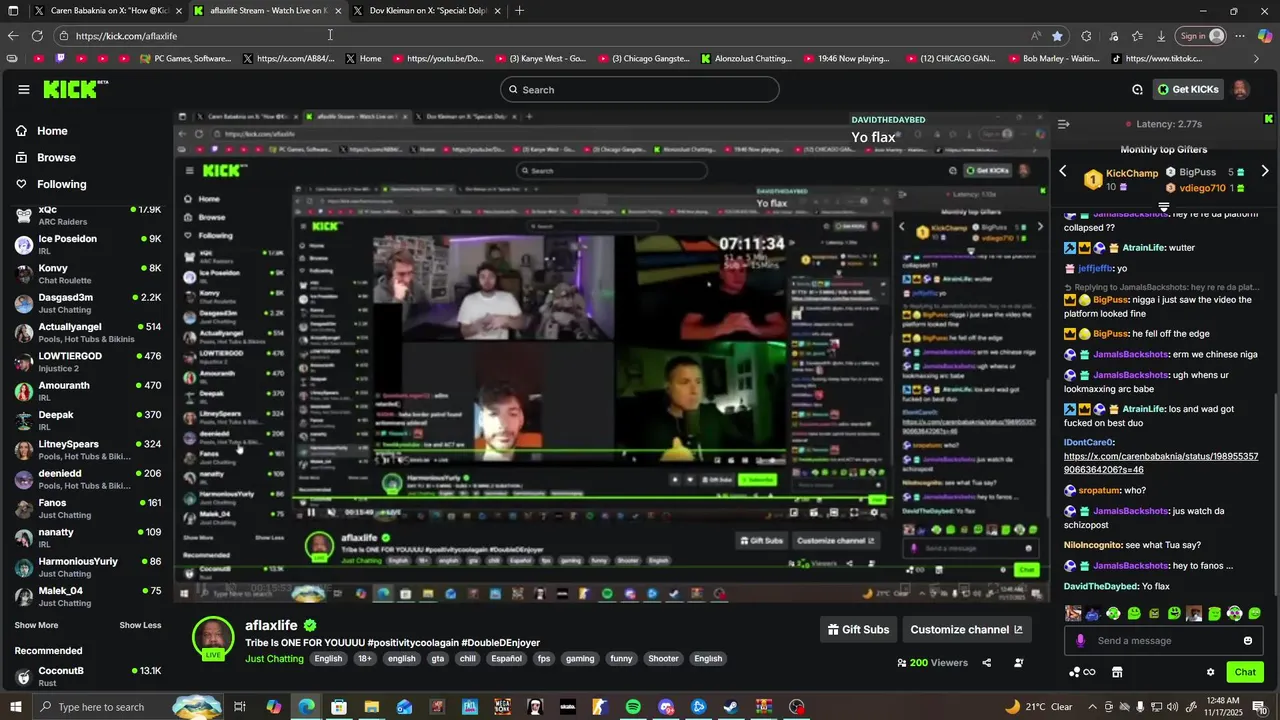
Task: Open File Explorer from the taskbar
Action: 372,707
